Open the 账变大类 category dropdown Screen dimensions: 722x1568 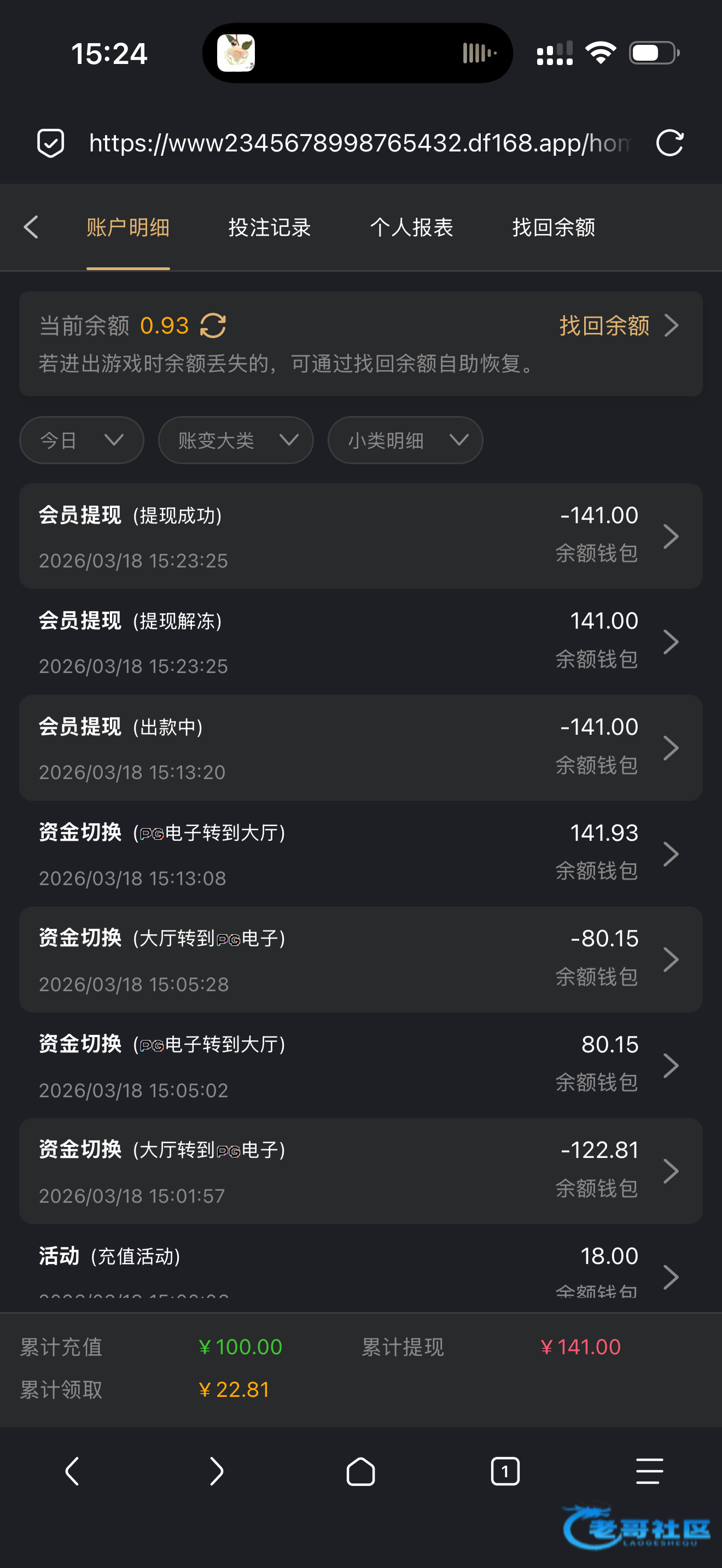coord(236,440)
